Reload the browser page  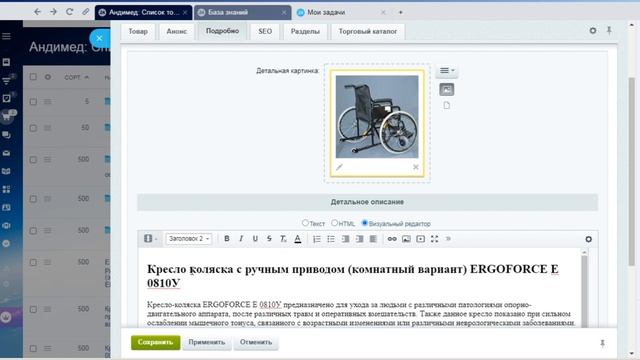coord(69,12)
